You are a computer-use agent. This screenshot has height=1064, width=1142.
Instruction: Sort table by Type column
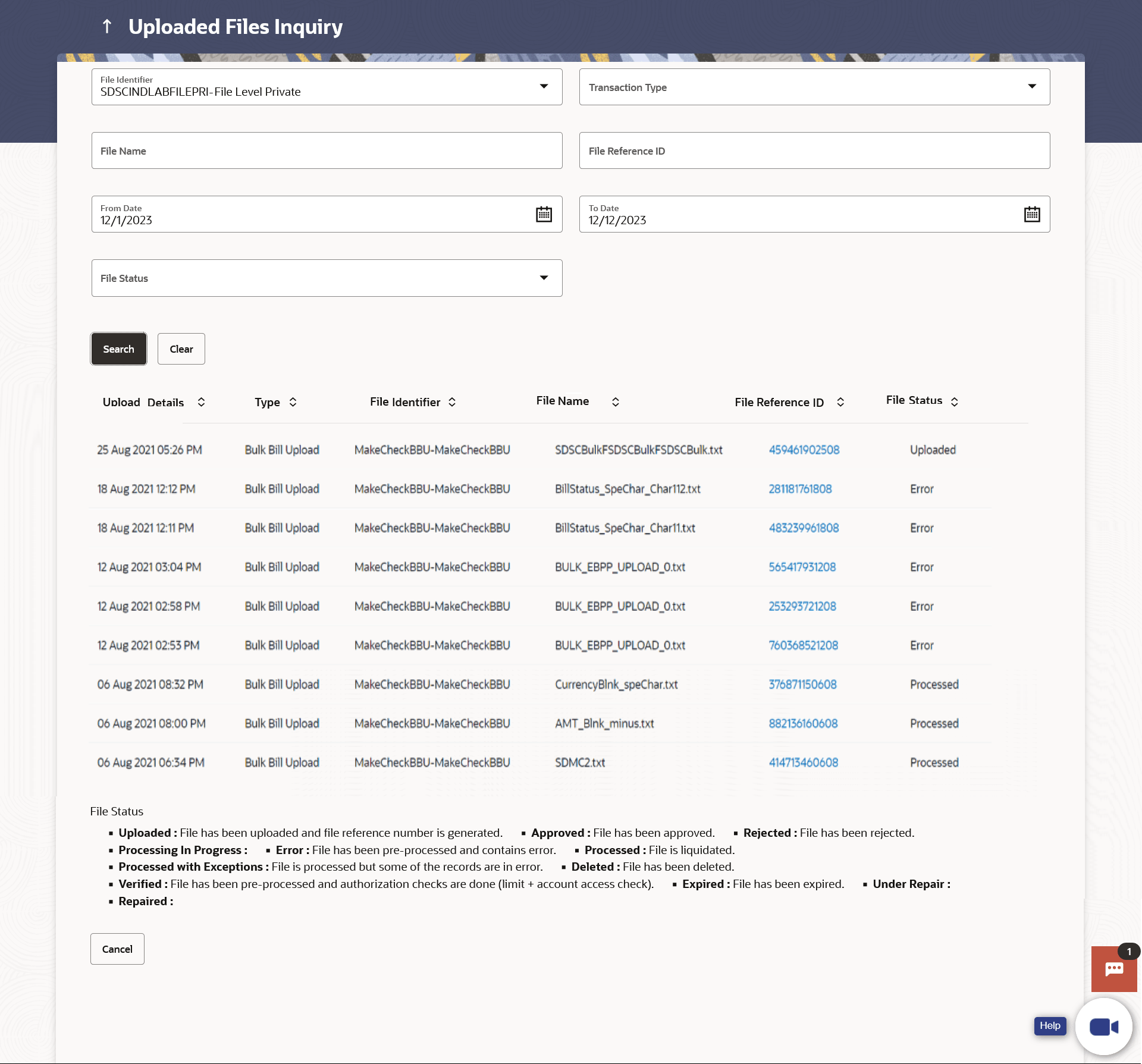(x=293, y=402)
